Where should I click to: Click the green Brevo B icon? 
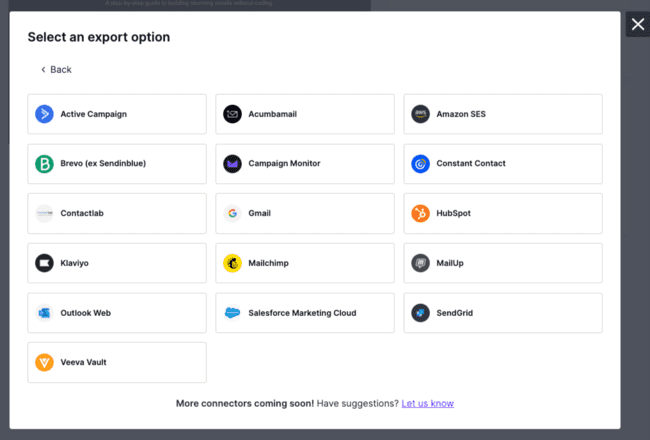click(44, 164)
